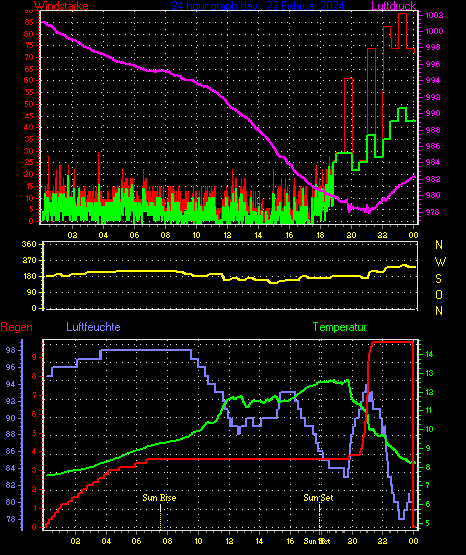Click 94 on the Luftfeuchte axis
This screenshot has height=555, width=466.
tap(11, 384)
